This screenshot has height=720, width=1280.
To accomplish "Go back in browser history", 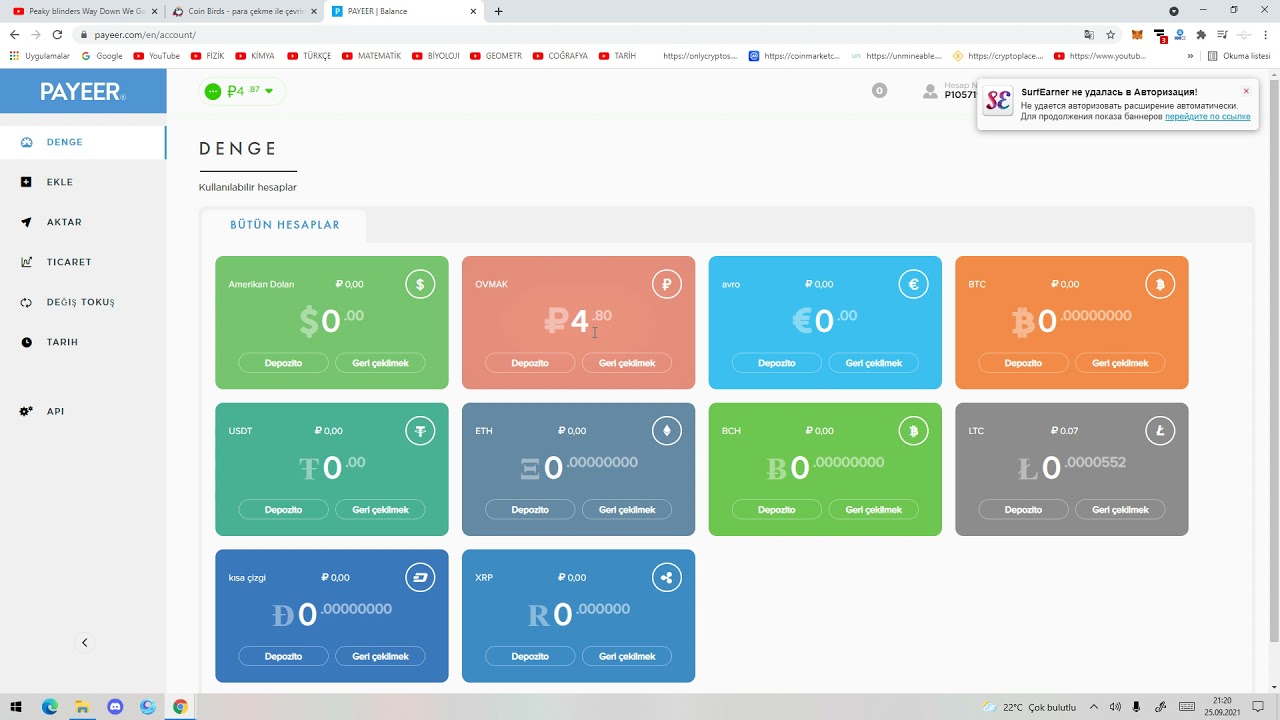I will pyautogui.click(x=14, y=35).
